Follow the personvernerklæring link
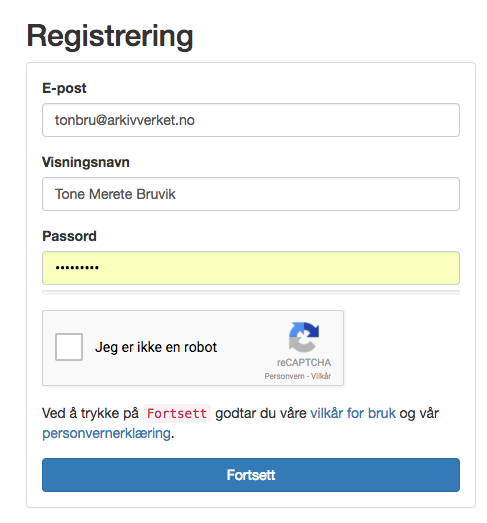This screenshot has width=487, height=523. (x=106, y=434)
